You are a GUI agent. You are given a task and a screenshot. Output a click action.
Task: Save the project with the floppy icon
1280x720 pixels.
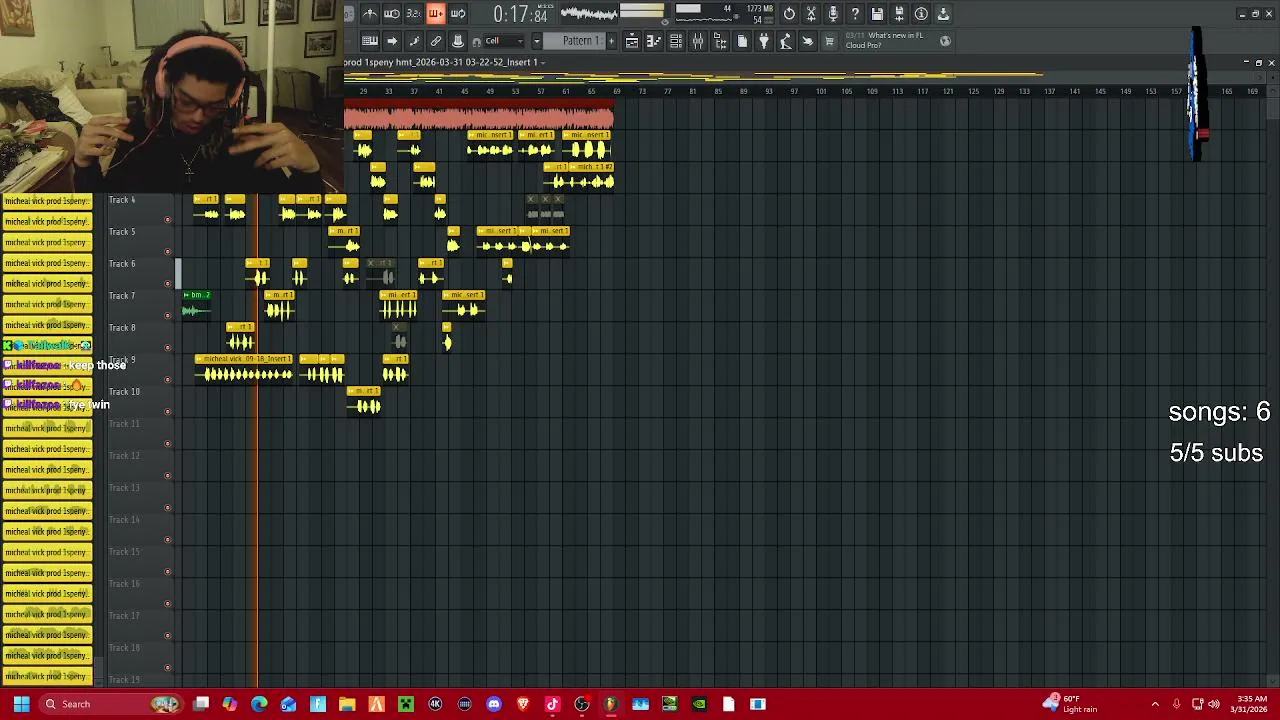[x=877, y=14]
